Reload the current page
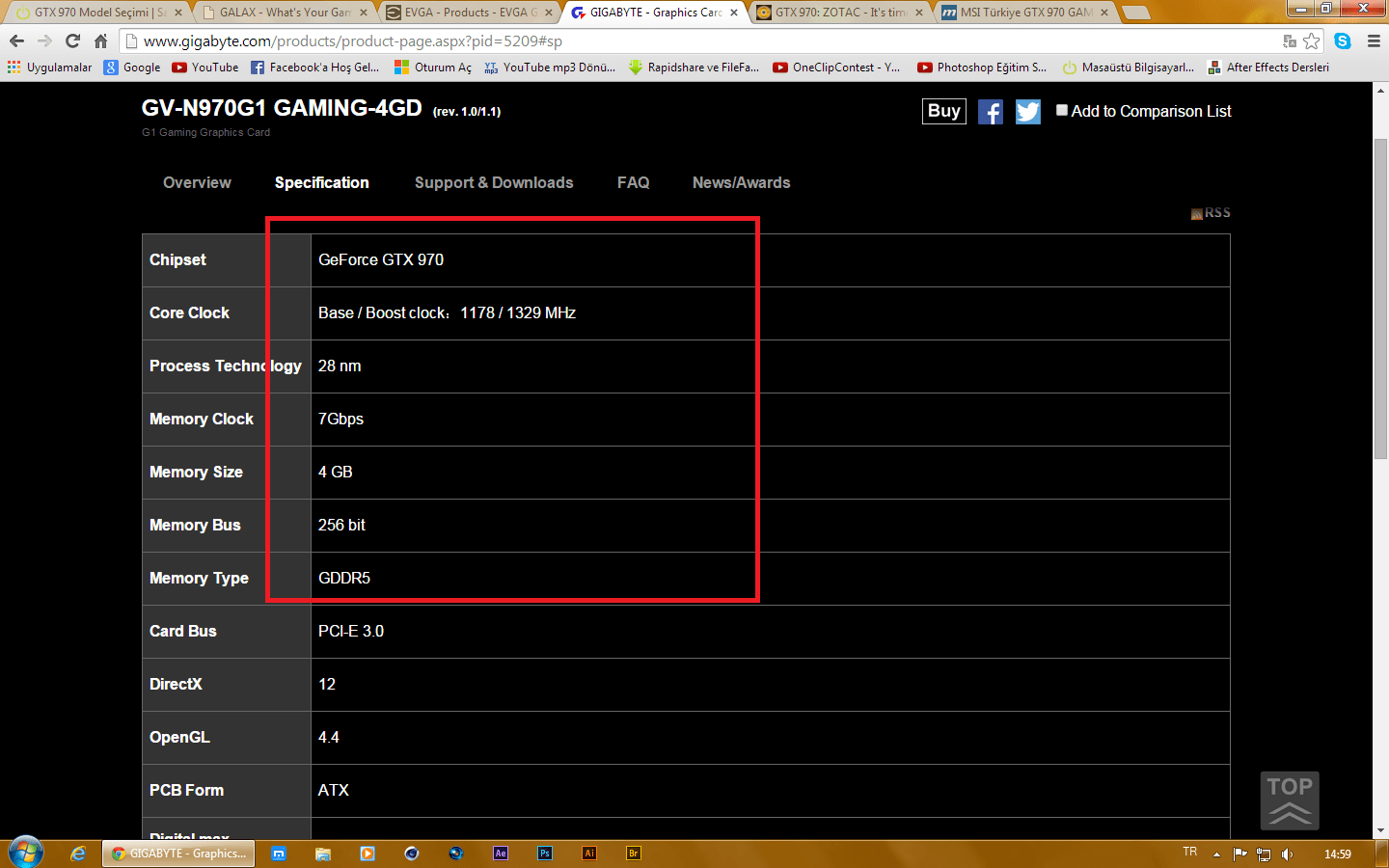The height and width of the screenshot is (868, 1389). (x=72, y=41)
